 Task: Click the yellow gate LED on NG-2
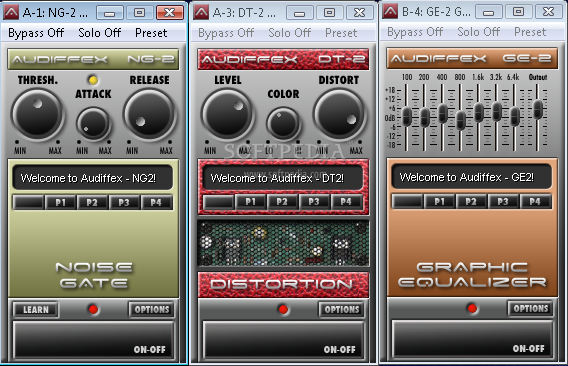[93, 80]
